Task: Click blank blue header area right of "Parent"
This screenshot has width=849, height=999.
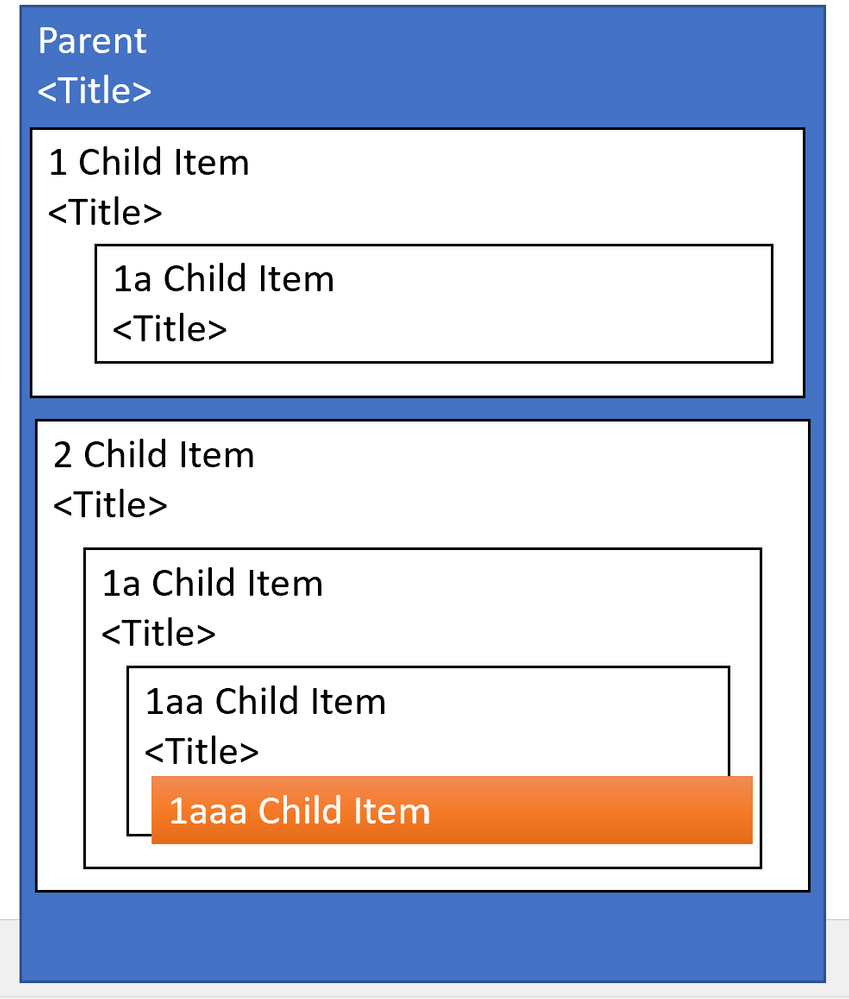Action: (x=484, y=64)
